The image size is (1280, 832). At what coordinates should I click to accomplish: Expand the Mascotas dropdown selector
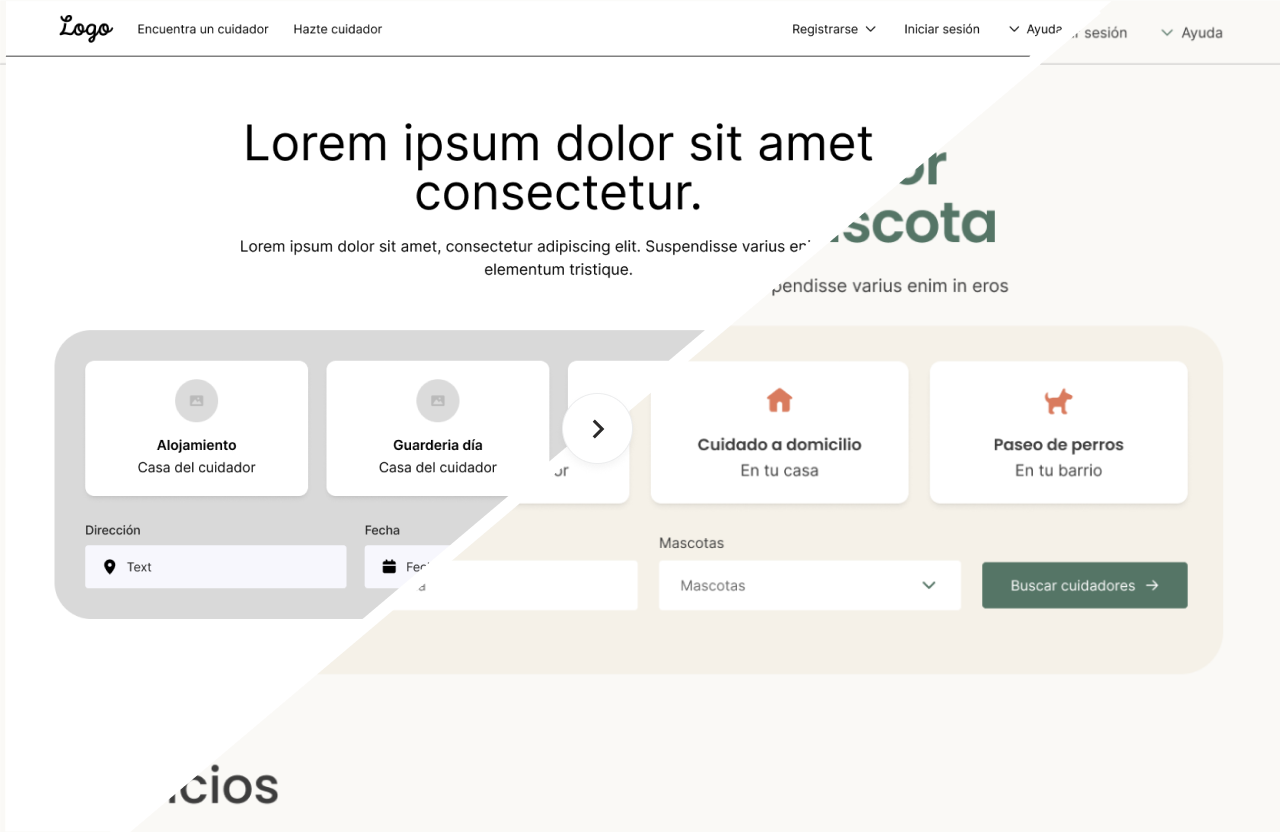point(809,585)
